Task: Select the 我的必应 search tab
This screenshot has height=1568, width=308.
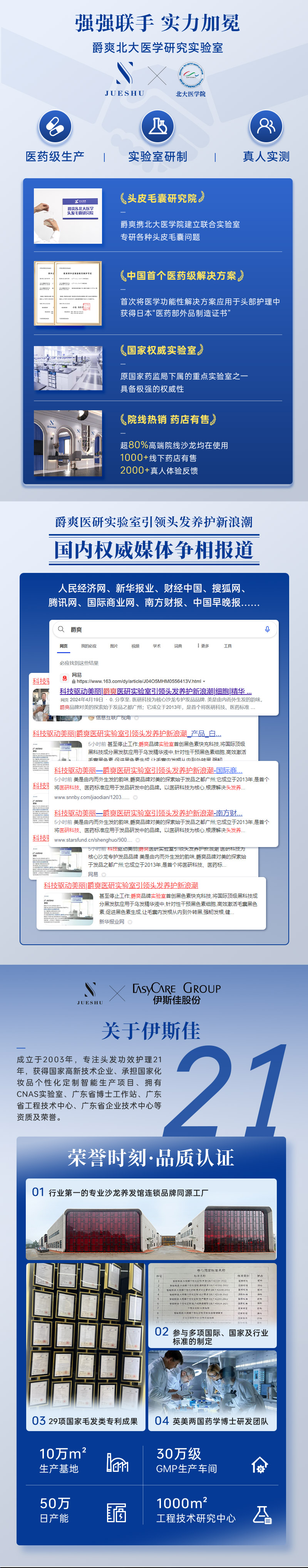Action: (89, 646)
